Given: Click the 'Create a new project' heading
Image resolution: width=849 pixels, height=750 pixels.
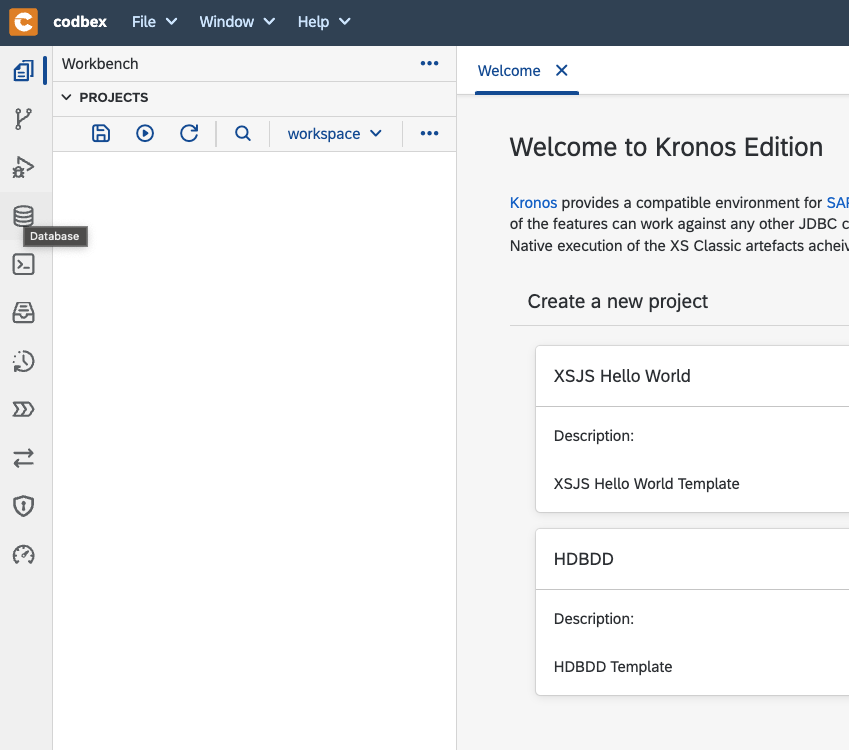Looking at the screenshot, I should (x=618, y=302).
